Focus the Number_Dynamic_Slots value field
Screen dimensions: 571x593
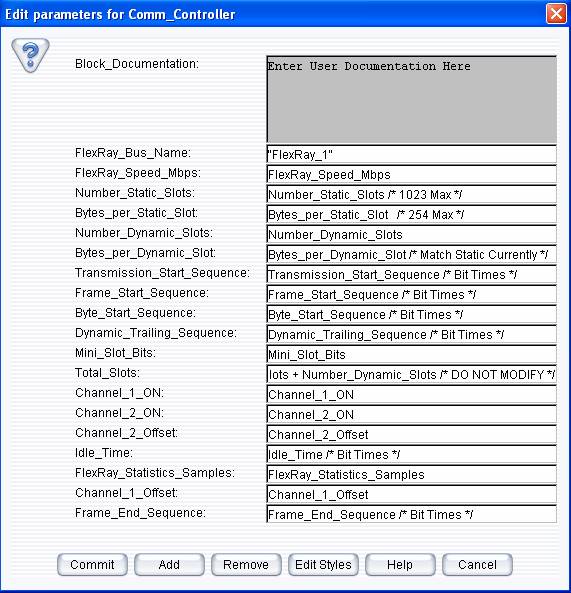pos(411,234)
